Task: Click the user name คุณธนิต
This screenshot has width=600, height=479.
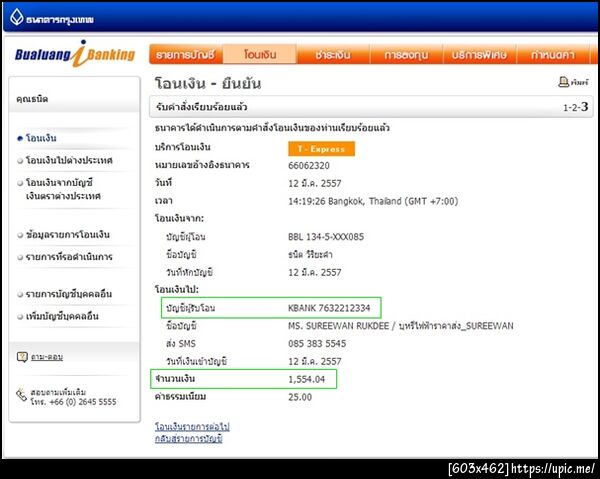Action: click(x=32, y=99)
